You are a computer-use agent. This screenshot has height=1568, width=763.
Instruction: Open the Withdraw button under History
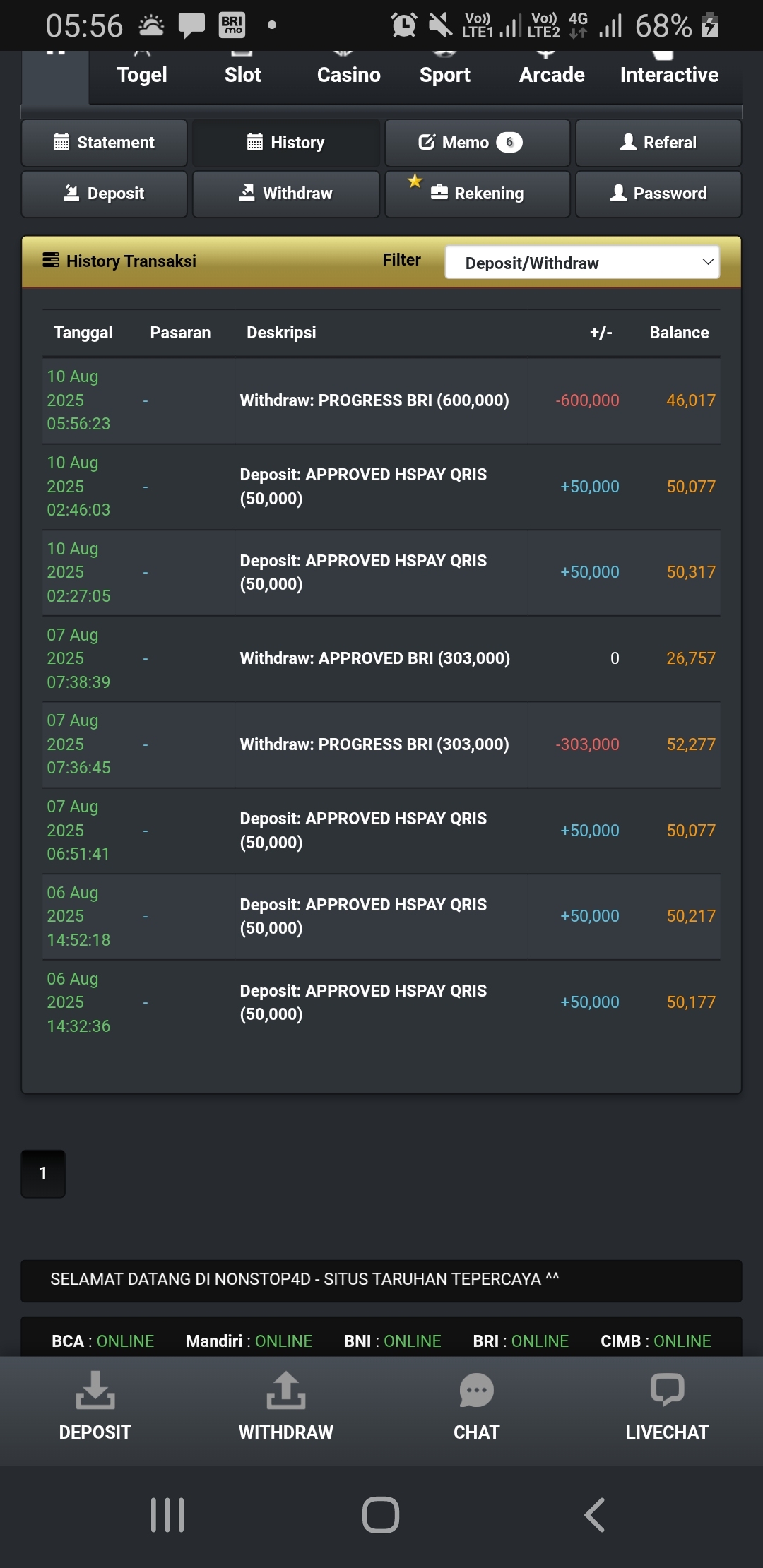click(x=286, y=194)
